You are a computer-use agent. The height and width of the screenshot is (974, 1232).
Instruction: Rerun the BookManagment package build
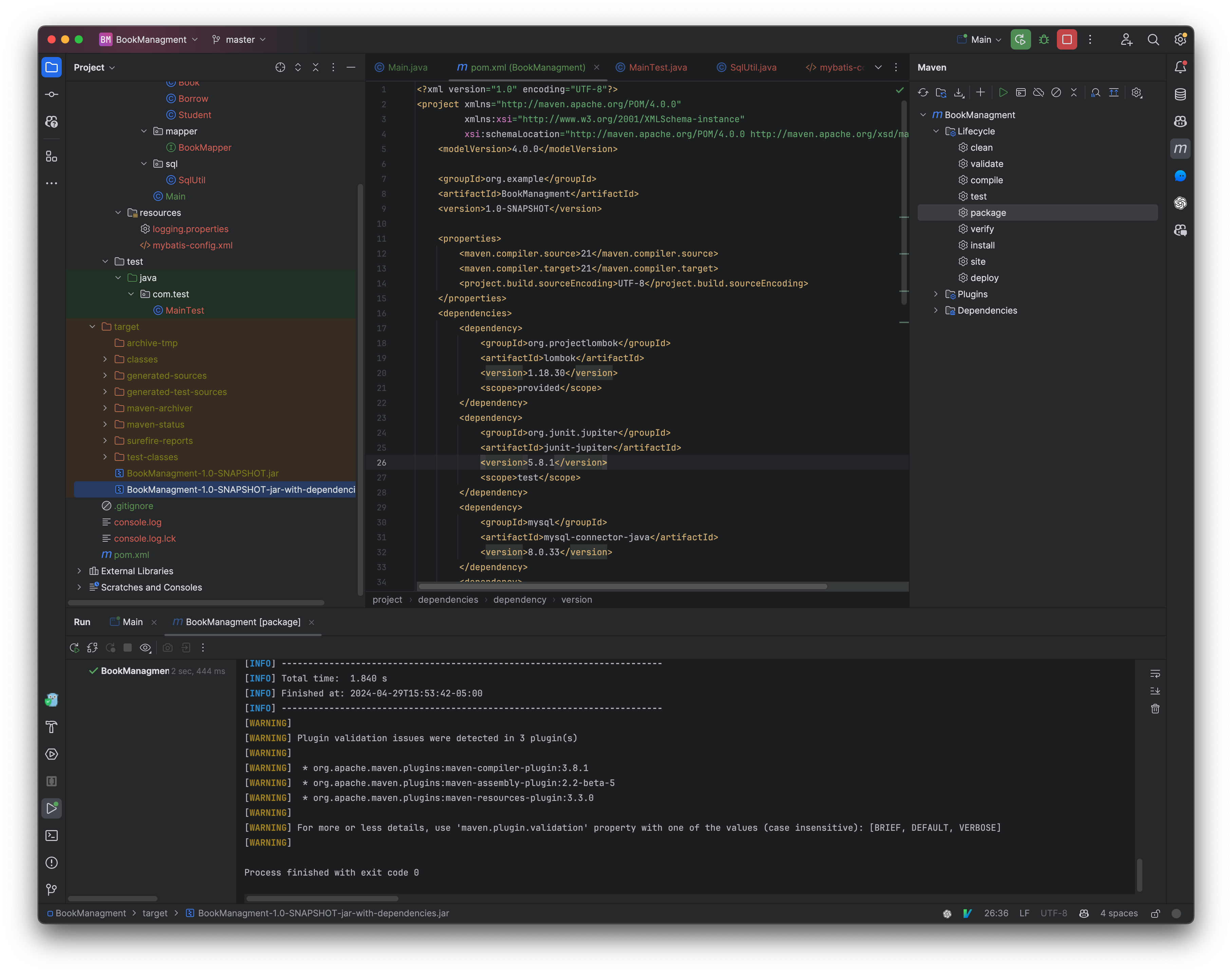[74, 648]
